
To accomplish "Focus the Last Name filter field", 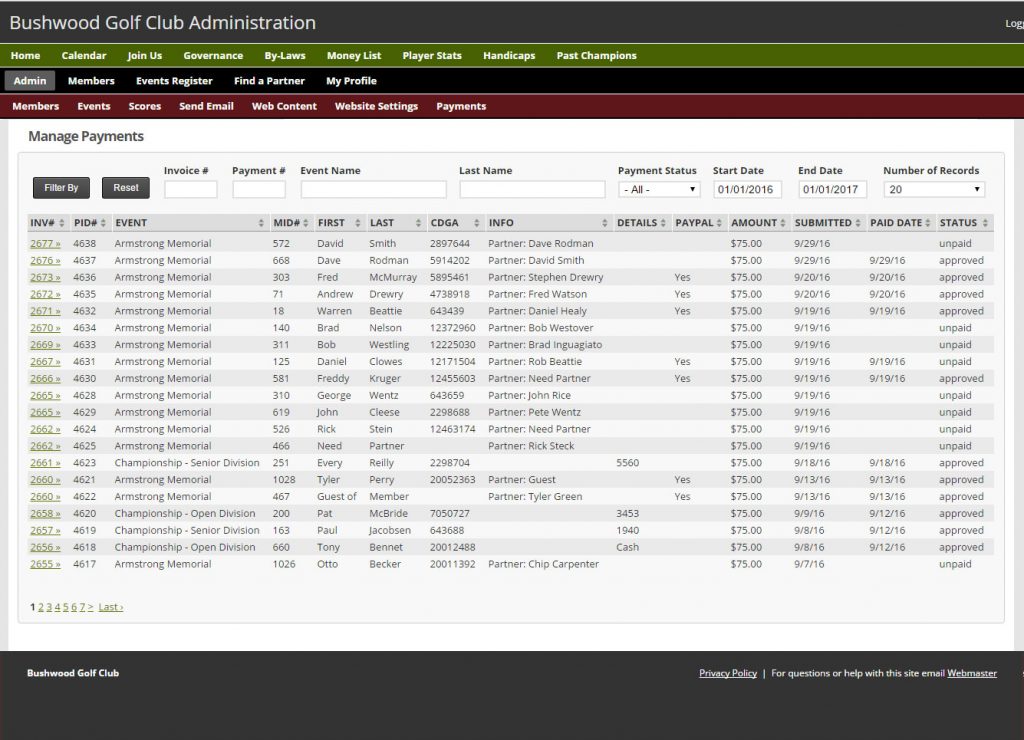I will point(532,189).
